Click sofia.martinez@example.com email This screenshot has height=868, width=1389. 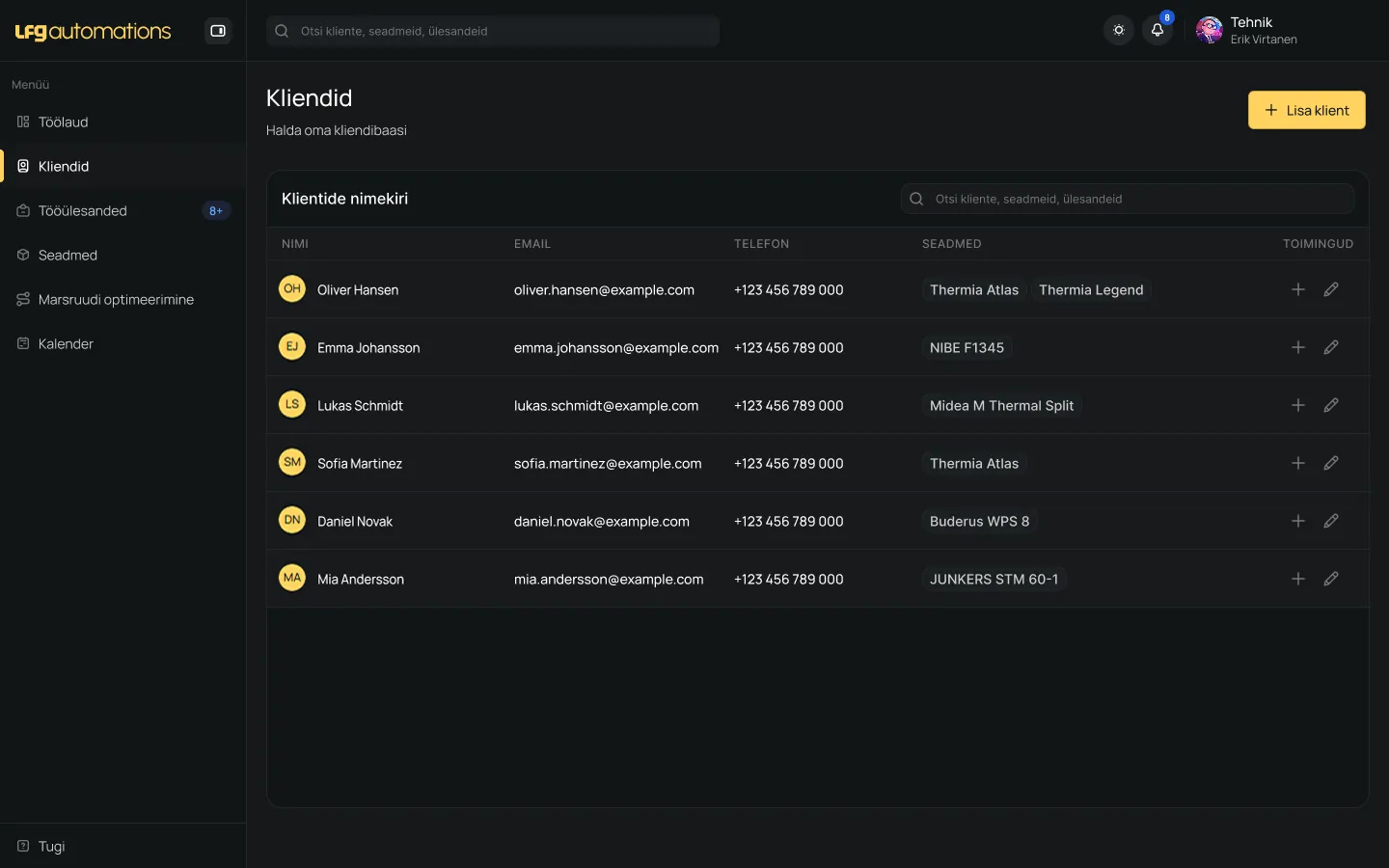point(608,464)
